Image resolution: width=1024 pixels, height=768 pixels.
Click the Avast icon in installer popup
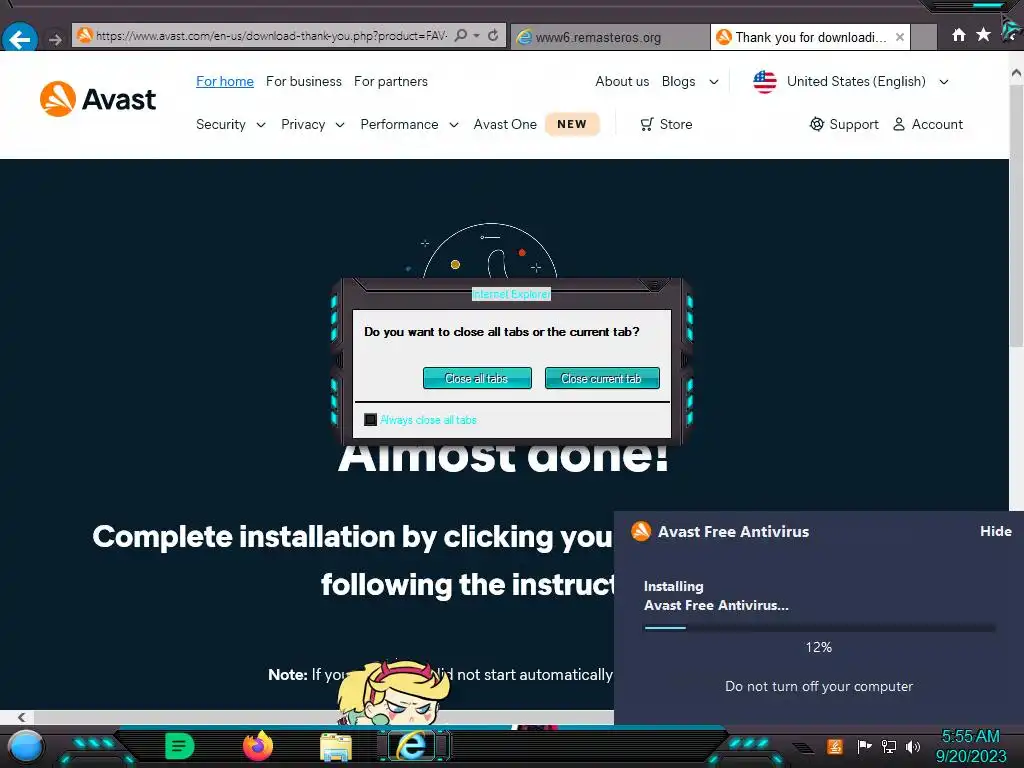click(x=641, y=531)
